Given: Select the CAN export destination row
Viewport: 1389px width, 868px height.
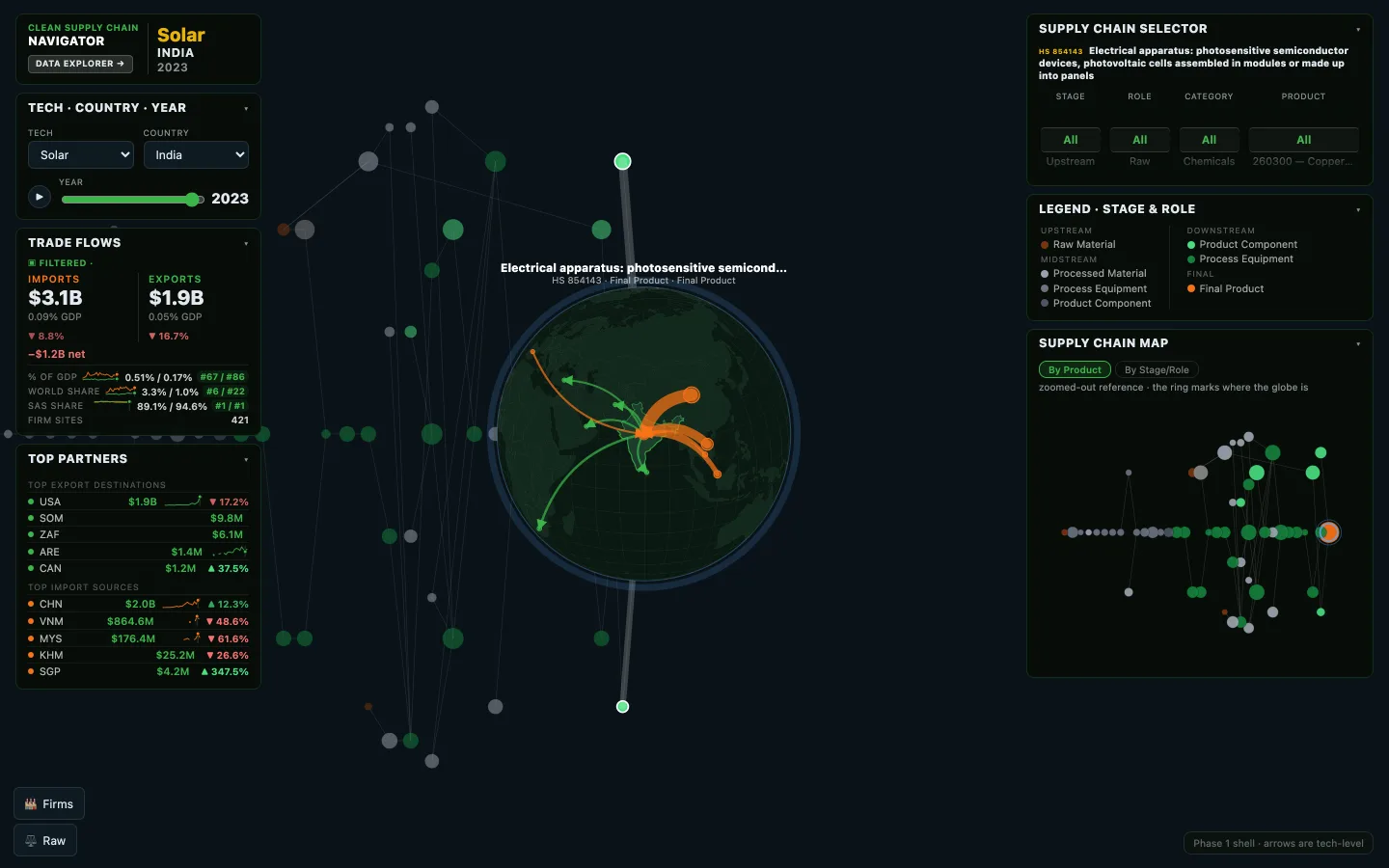Looking at the screenshot, I should pos(138,568).
